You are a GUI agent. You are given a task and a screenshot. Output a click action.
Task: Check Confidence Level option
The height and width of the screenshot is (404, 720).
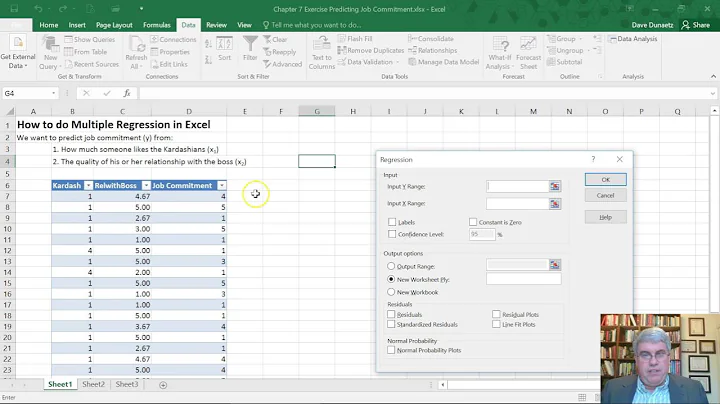392,234
